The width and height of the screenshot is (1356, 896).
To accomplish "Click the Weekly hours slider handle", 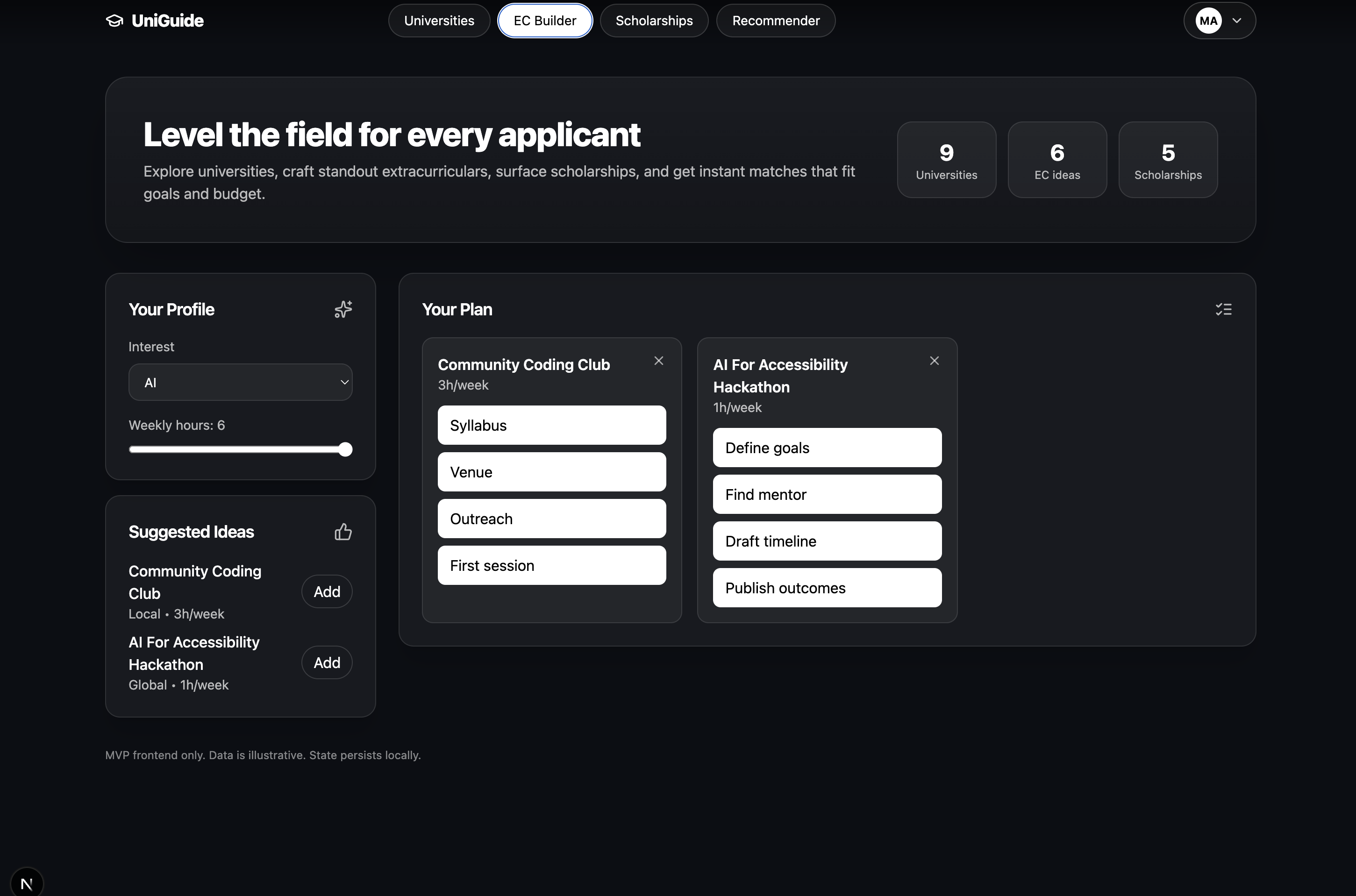I will pos(345,450).
